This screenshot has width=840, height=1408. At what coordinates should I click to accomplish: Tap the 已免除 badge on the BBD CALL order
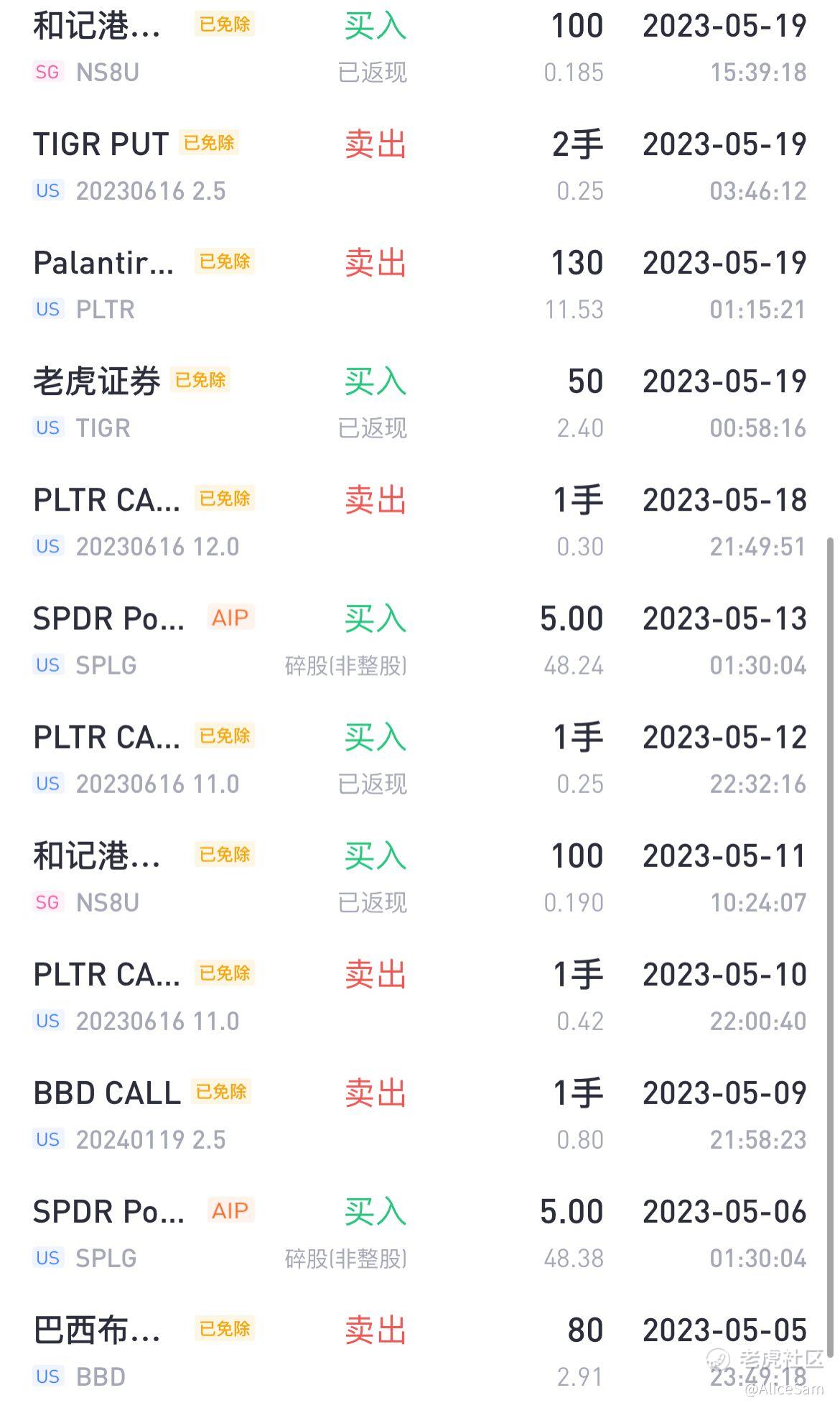click(221, 1092)
